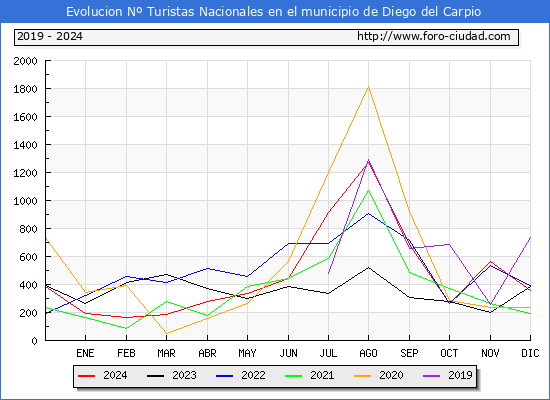Click the 1000 y-axis value
The image size is (550, 400).
pos(25,201)
